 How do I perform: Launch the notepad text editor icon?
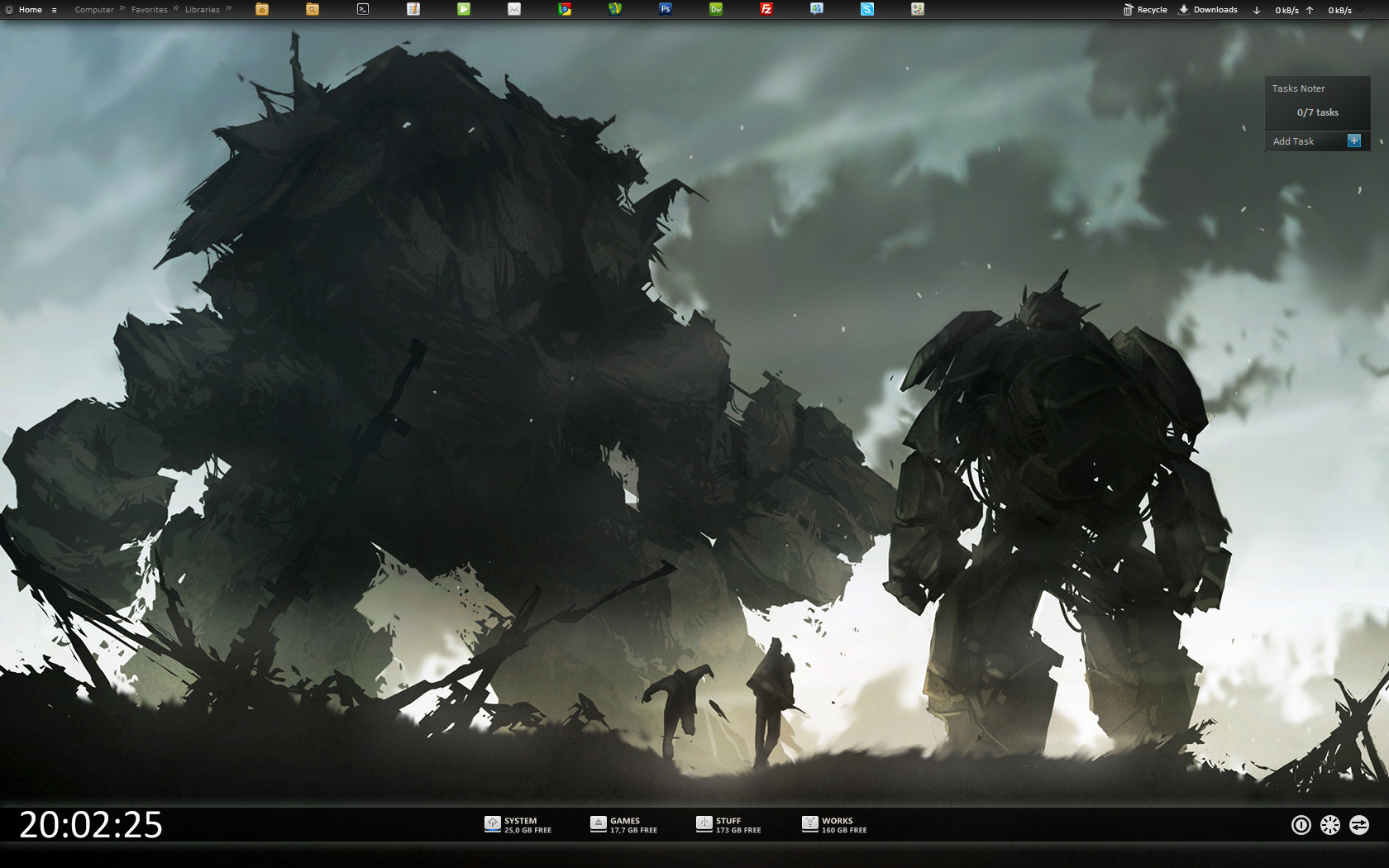[x=413, y=9]
